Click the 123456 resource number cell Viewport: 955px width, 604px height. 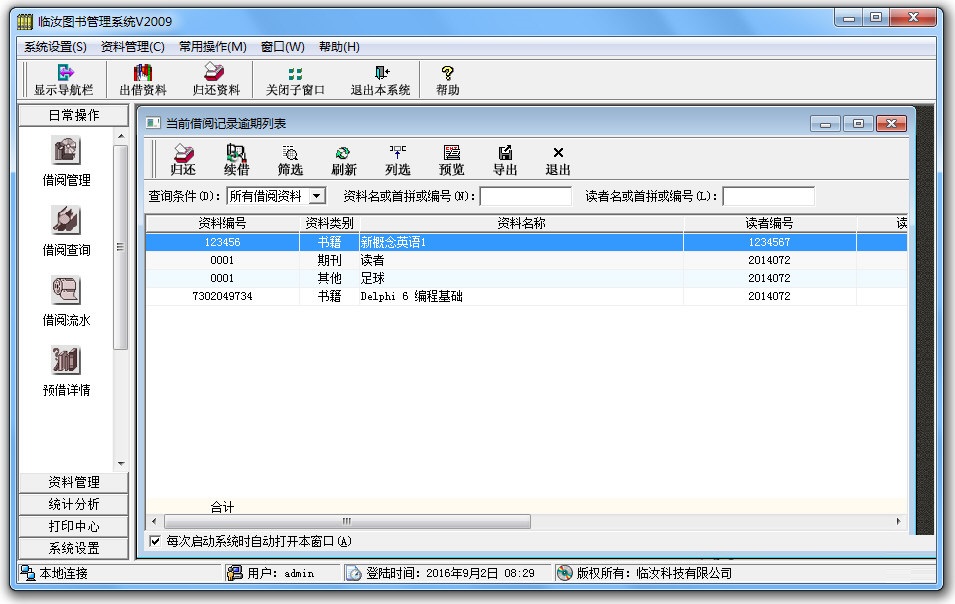pyautogui.click(x=222, y=242)
